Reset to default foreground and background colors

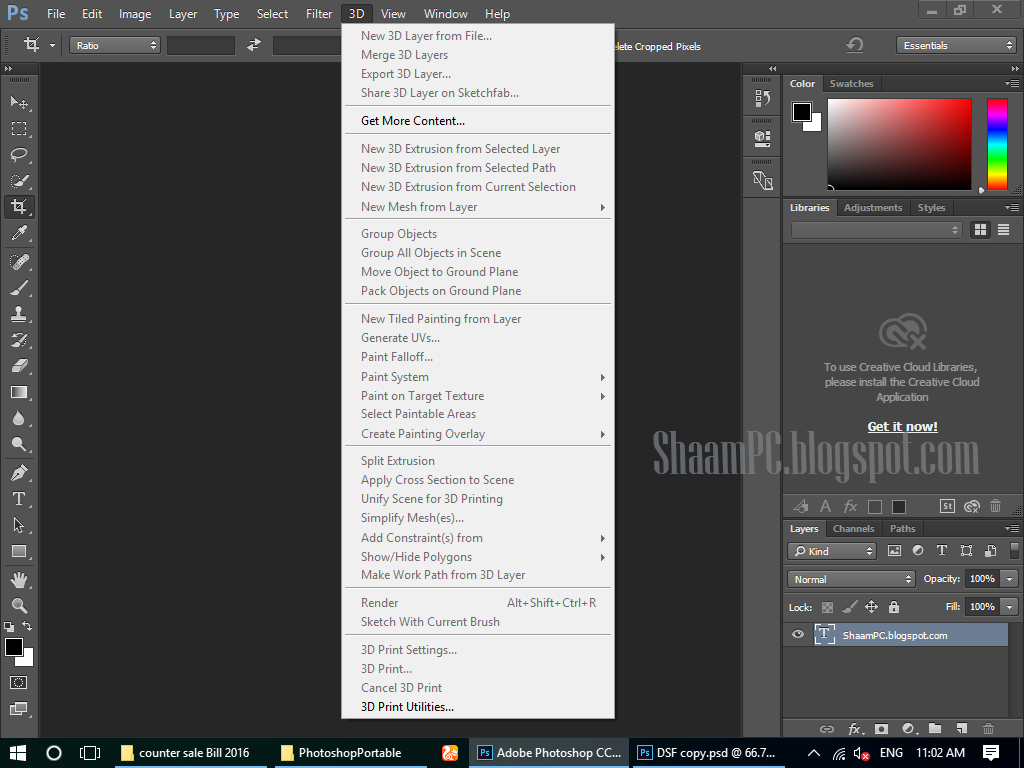click(9, 627)
